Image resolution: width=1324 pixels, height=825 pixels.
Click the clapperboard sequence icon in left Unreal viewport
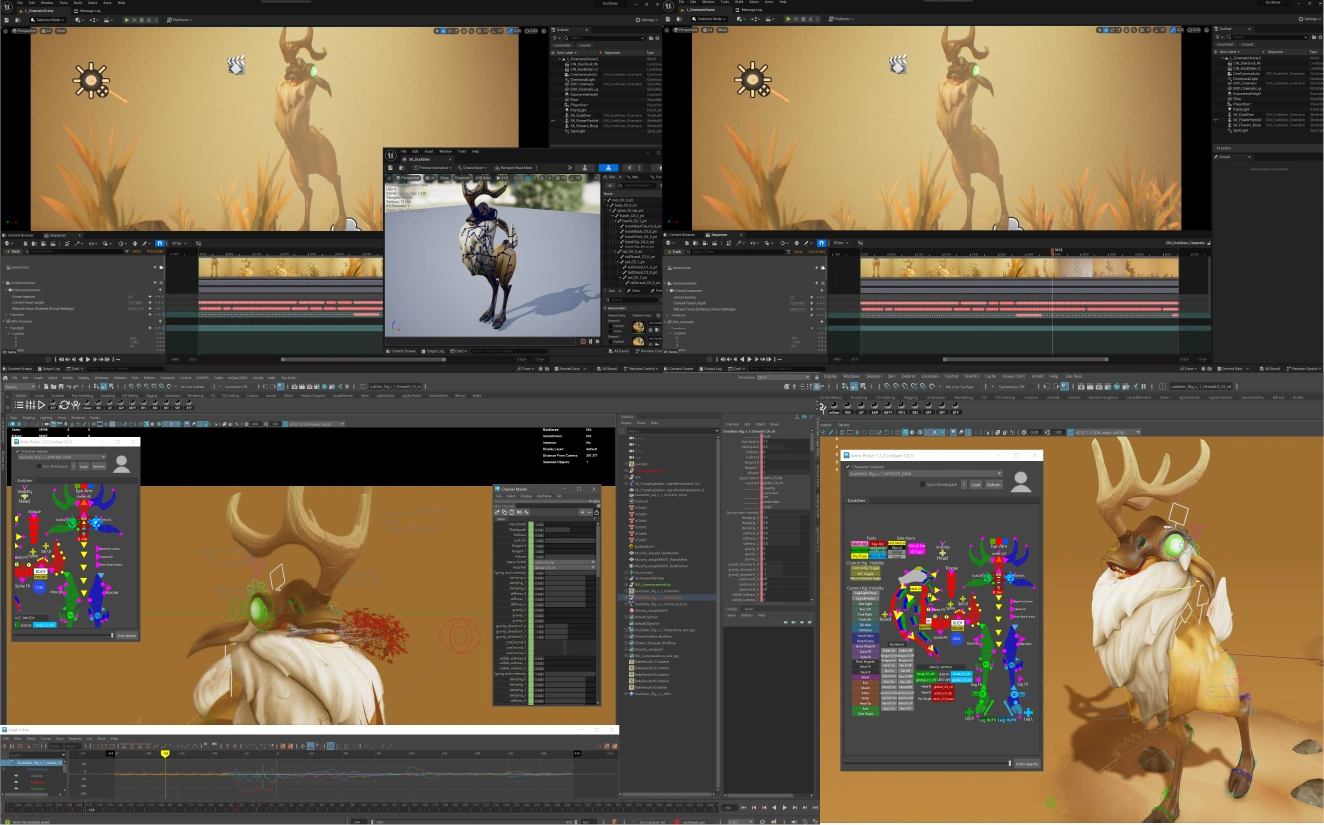236,66
